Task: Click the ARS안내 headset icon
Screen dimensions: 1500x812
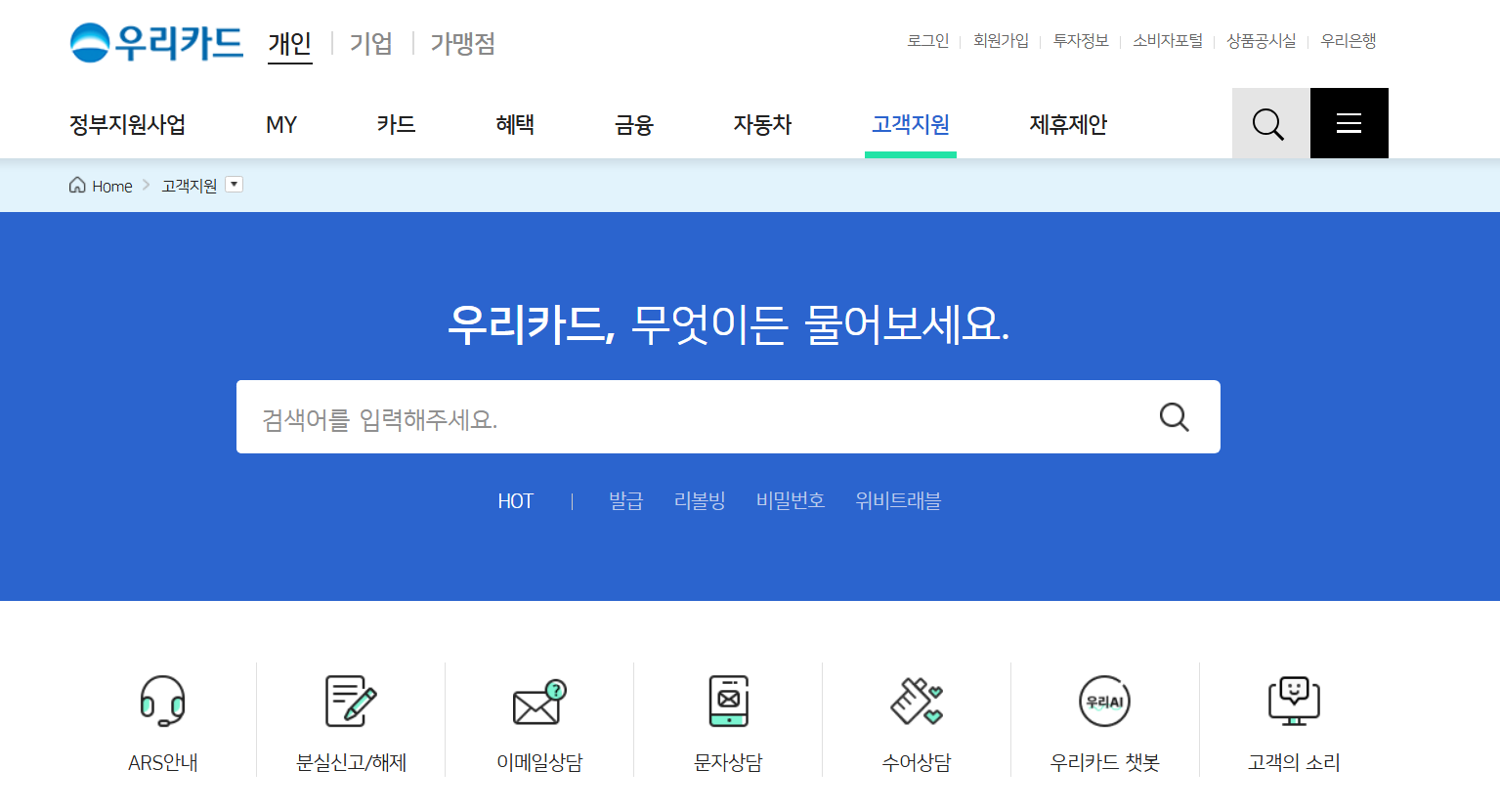Action: click(x=162, y=701)
